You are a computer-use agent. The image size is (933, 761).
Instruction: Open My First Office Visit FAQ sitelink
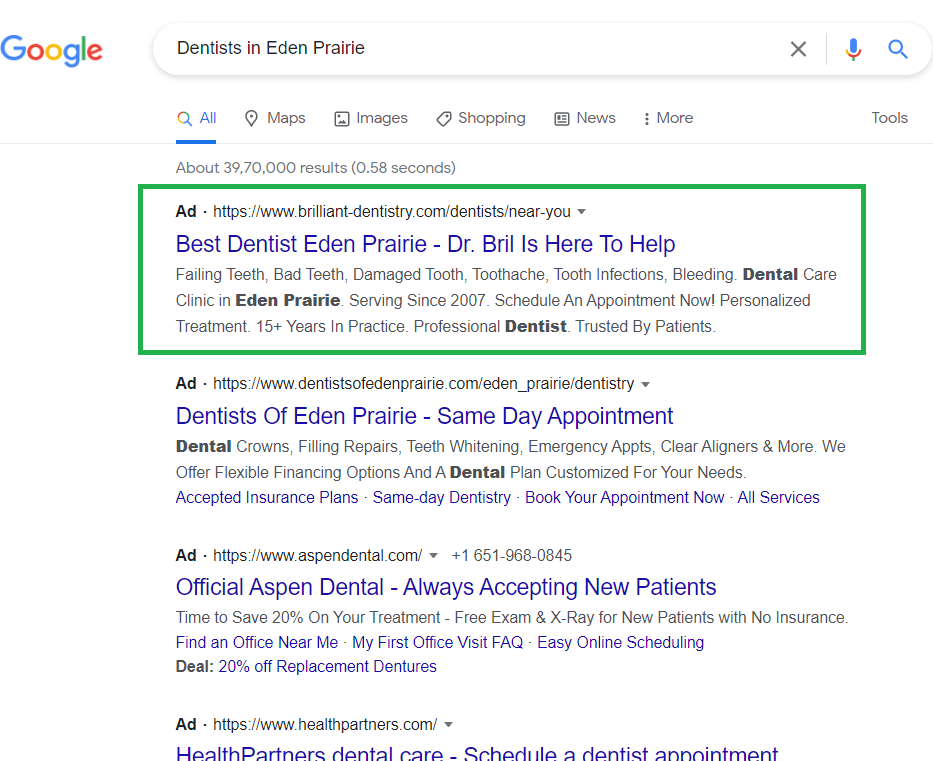coord(437,643)
